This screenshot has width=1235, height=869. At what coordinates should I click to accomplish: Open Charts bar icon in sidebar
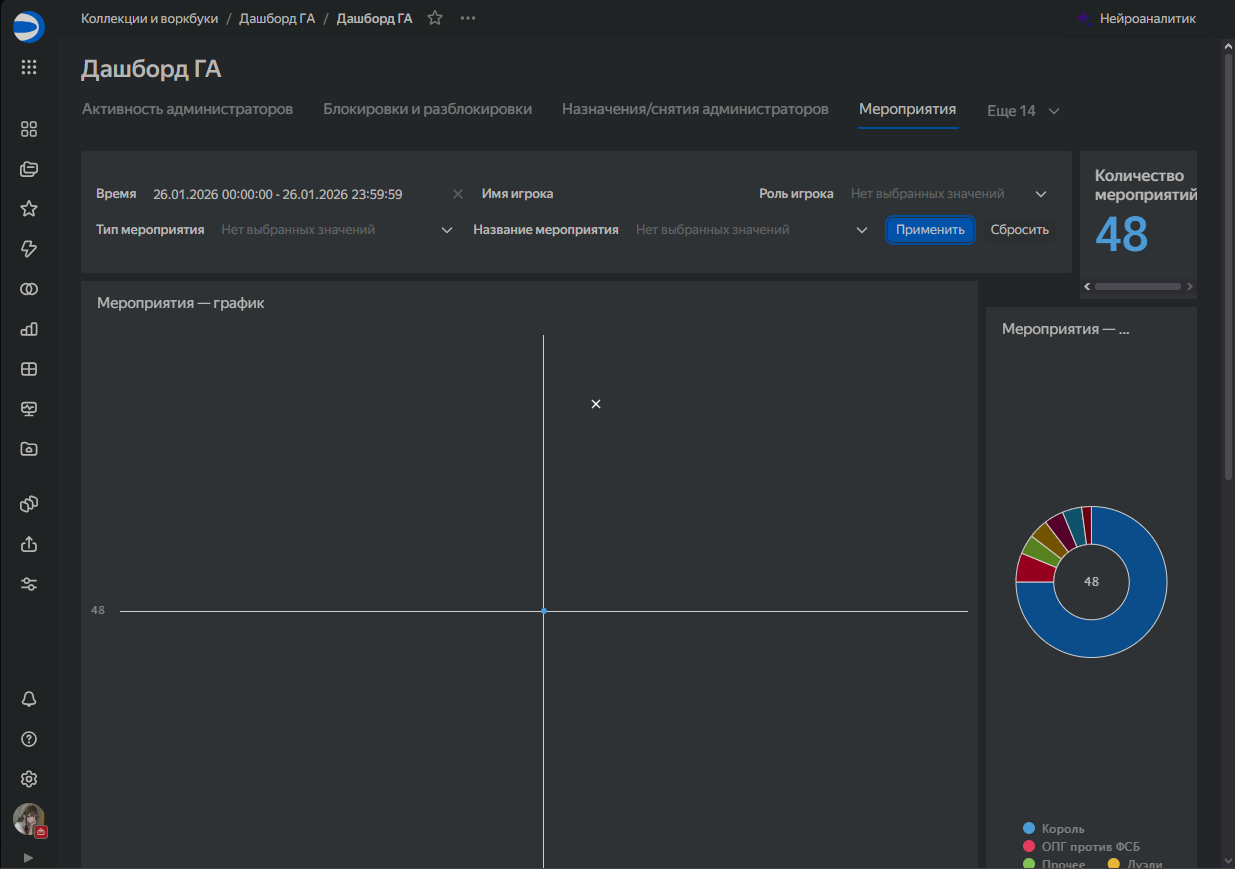29,329
